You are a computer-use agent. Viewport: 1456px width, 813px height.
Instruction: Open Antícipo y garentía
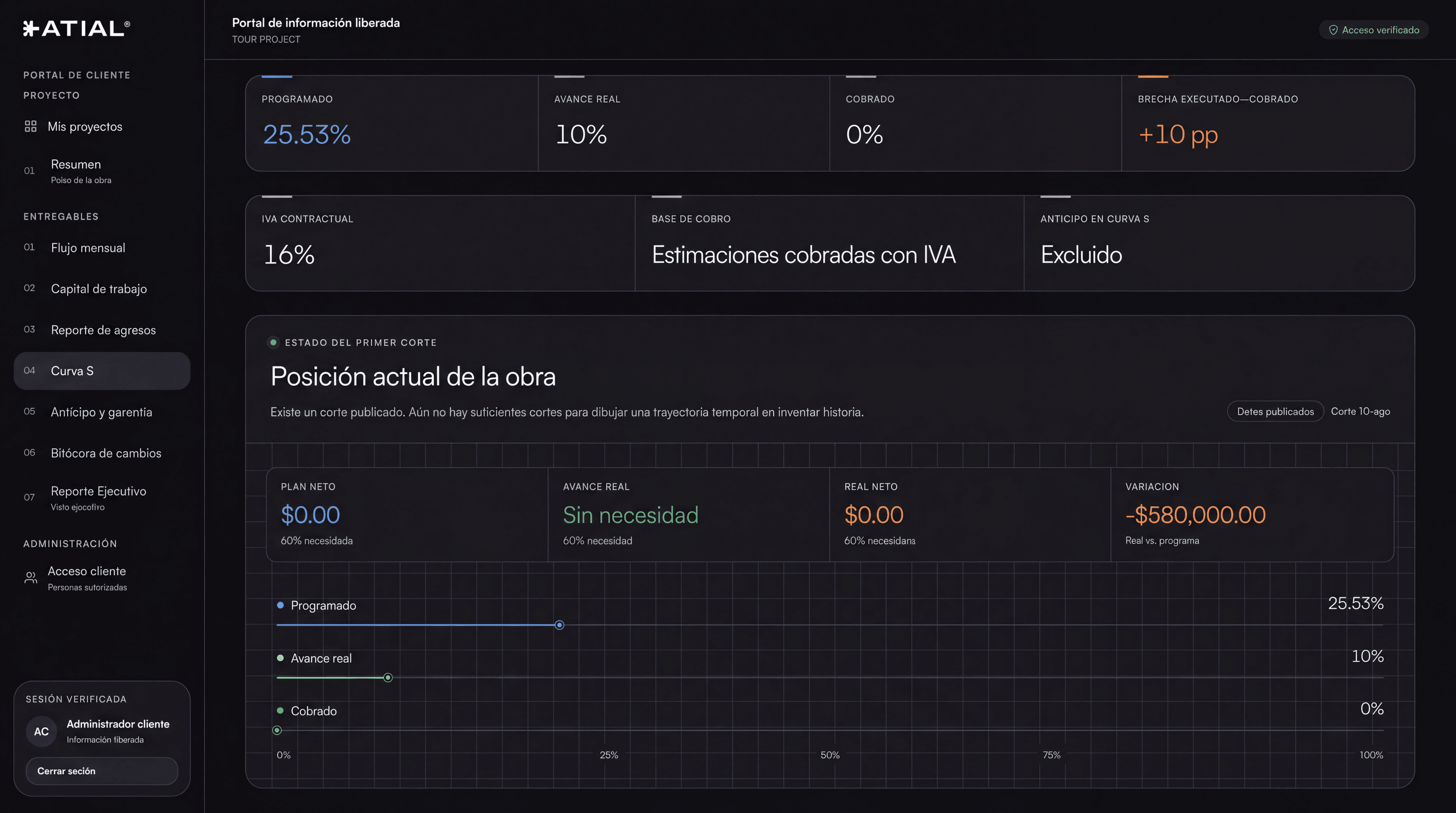[x=102, y=412]
